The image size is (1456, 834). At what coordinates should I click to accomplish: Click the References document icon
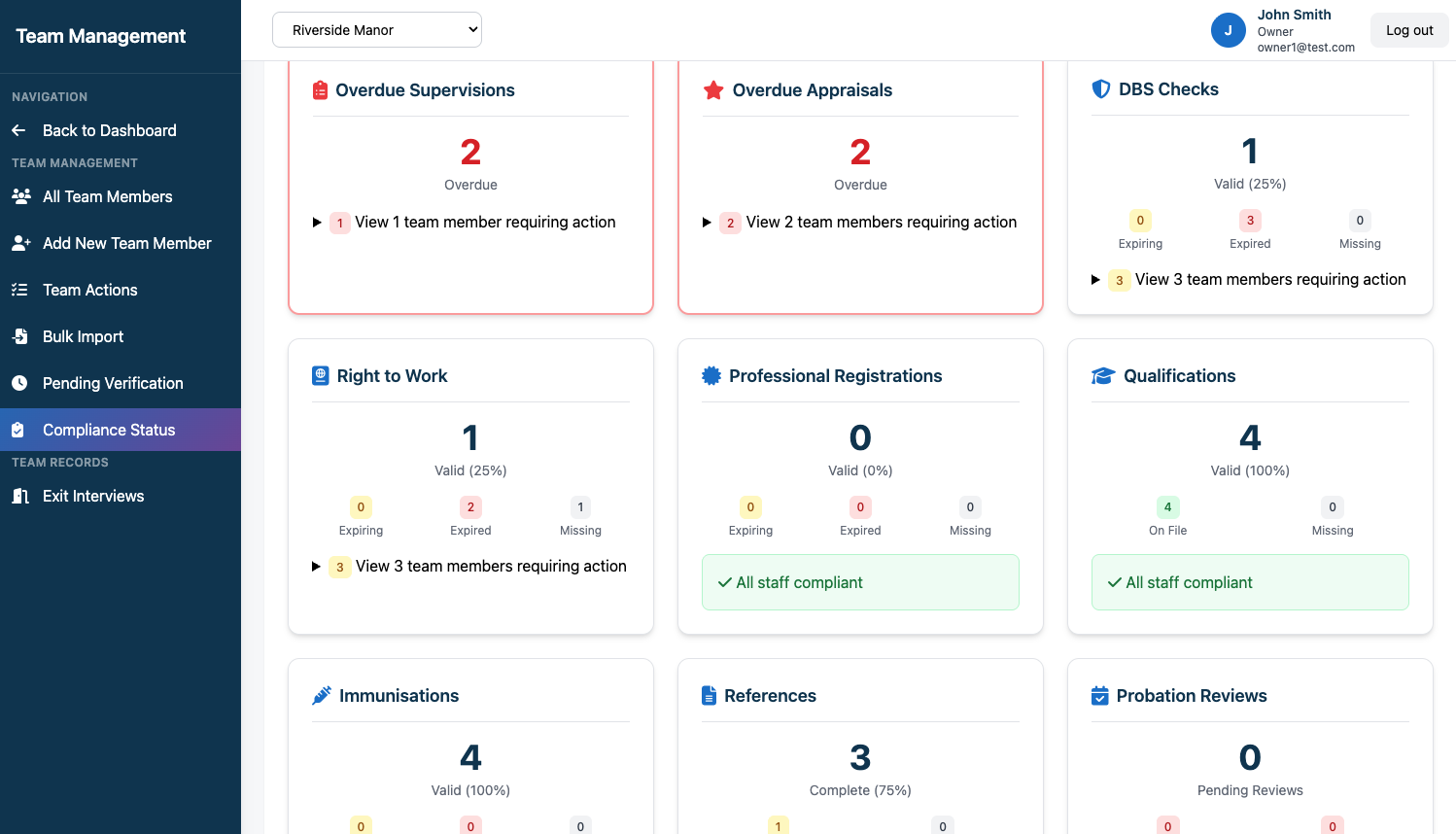click(710, 696)
